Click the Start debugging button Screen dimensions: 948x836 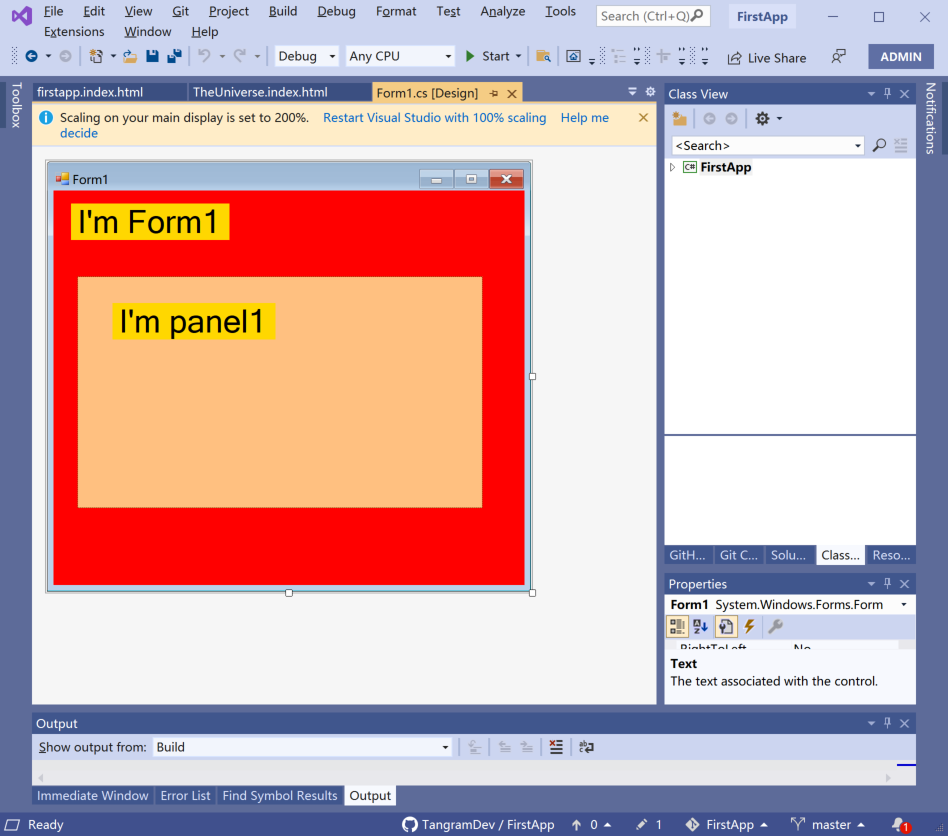[x=488, y=56]
